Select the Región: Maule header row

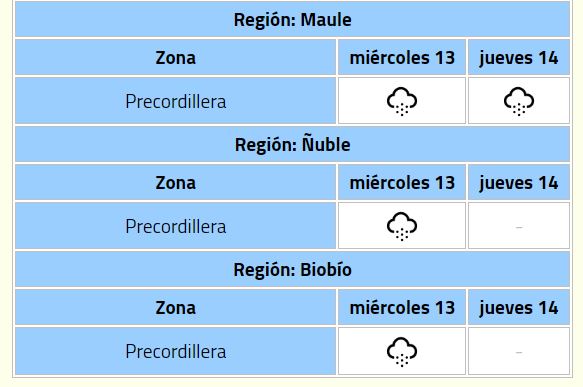(292, 19)
